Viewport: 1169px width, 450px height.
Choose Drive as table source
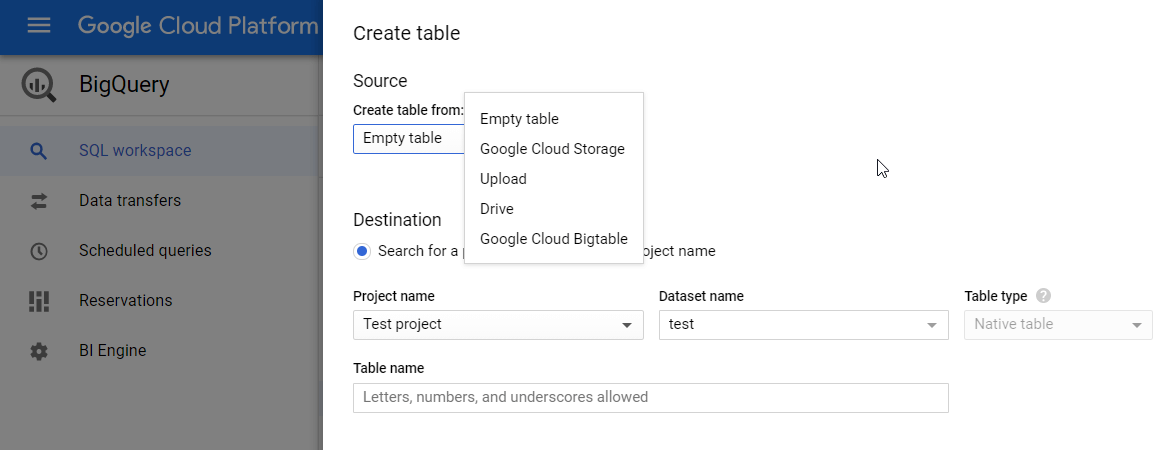tap(553, 209)
